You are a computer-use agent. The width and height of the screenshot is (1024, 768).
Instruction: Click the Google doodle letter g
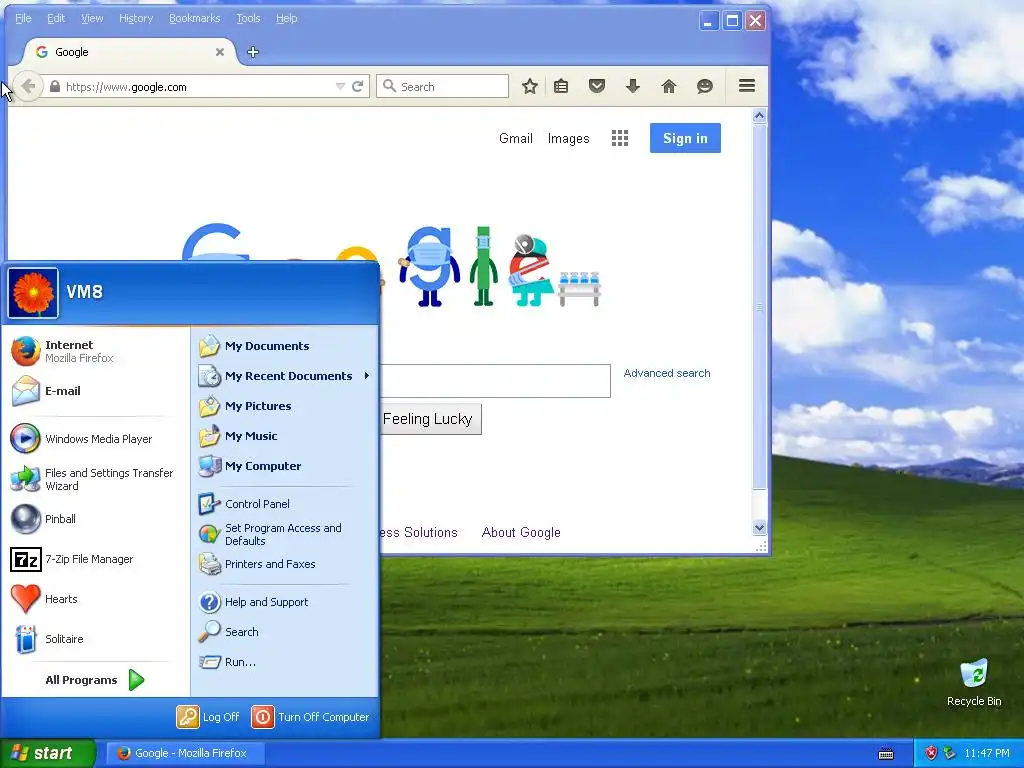(429, 266)
